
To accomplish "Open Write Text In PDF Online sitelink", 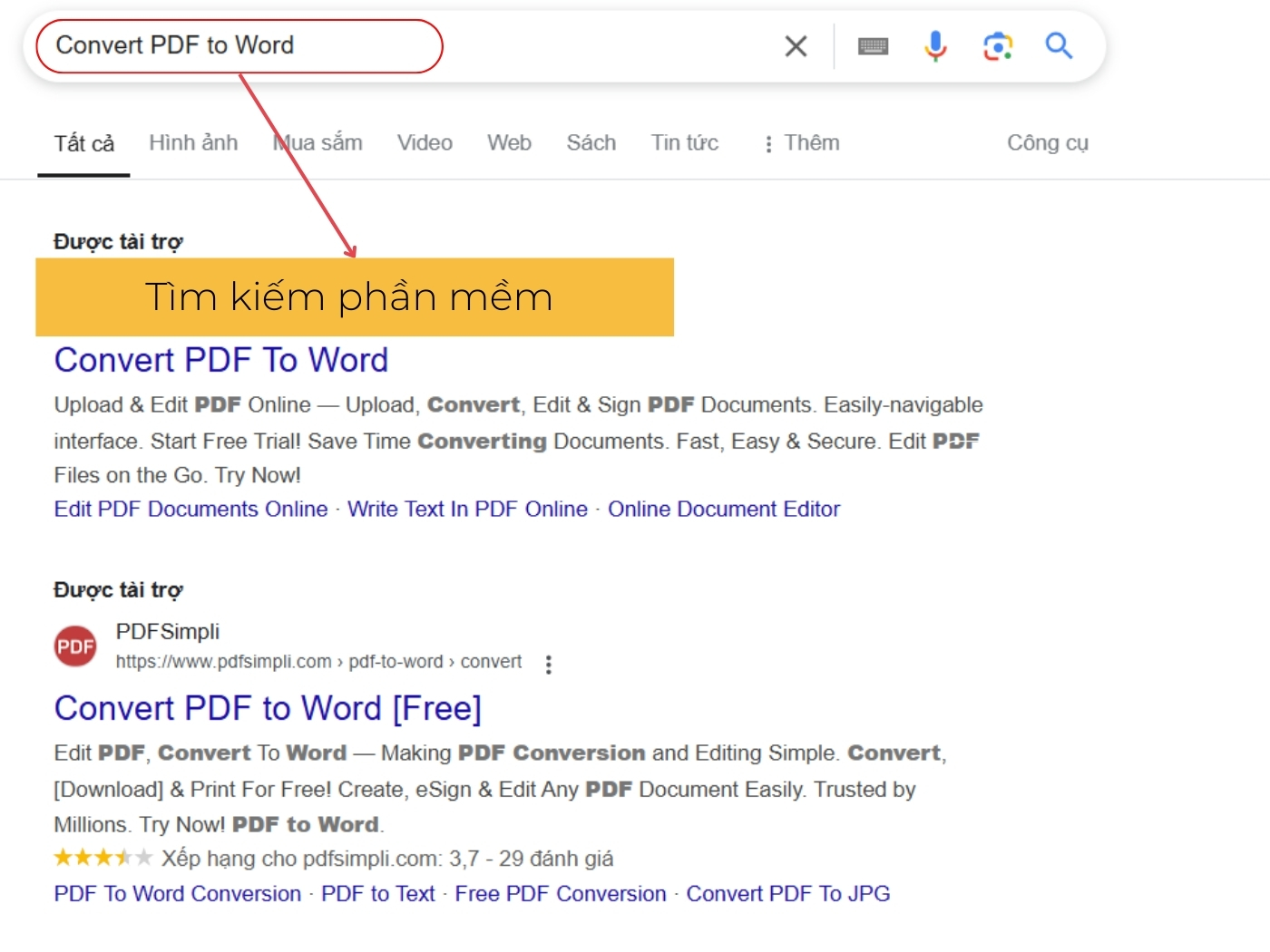I will pos(467,510).
